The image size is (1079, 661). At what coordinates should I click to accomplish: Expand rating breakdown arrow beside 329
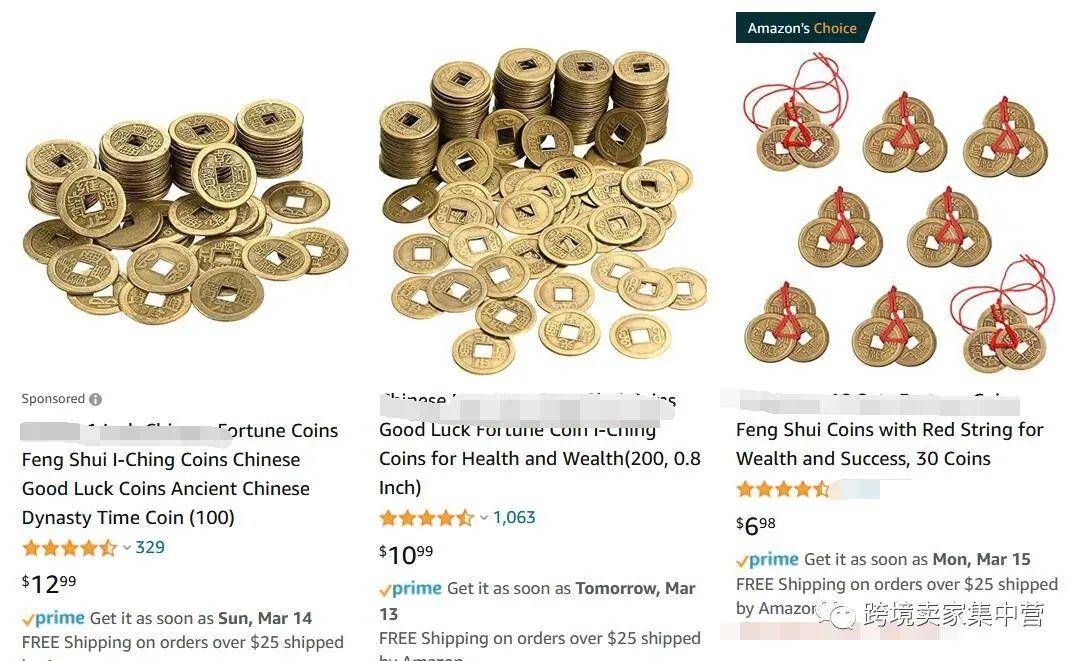127,548
